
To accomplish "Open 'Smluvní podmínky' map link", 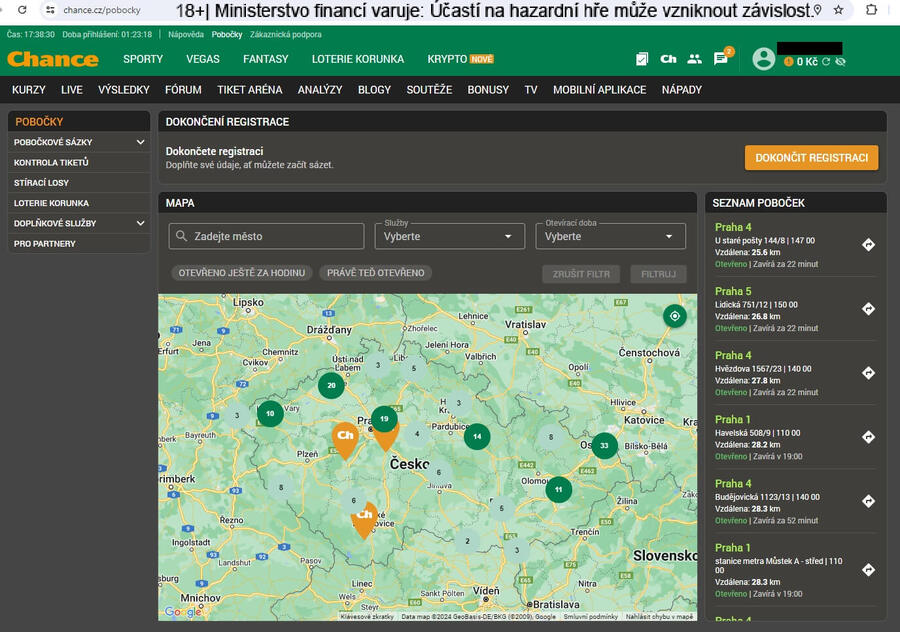I will tap(591, 617).
